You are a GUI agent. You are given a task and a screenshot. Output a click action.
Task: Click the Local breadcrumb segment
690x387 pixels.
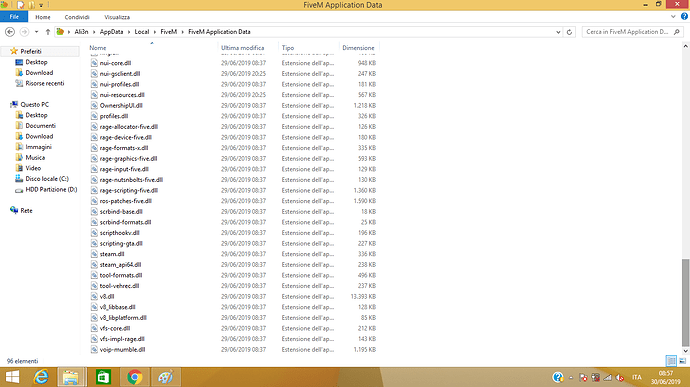tap(142, 32)
